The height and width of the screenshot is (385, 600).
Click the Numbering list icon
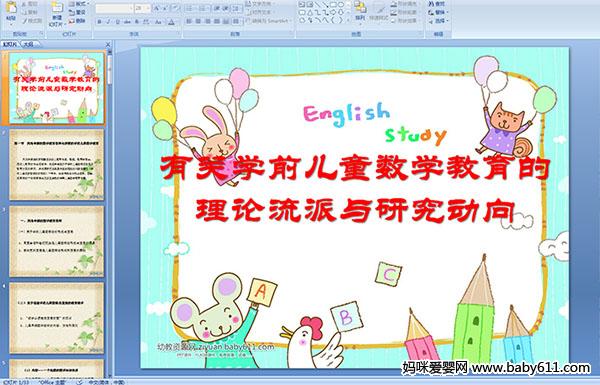point(202,8)
